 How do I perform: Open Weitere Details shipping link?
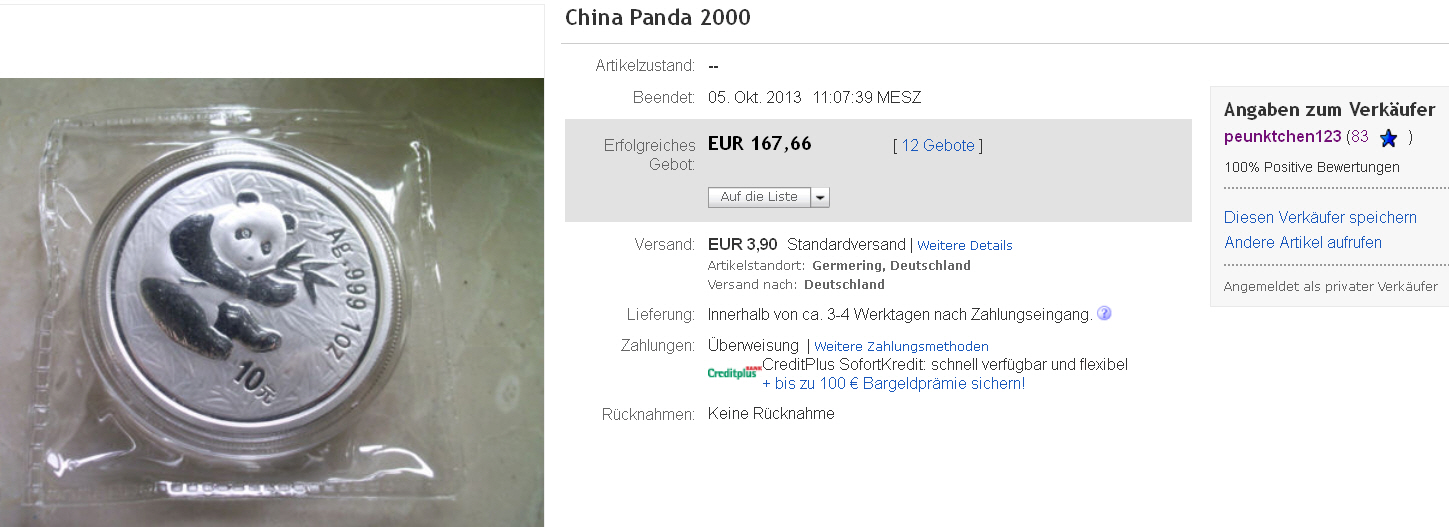[x=965, y=245]
